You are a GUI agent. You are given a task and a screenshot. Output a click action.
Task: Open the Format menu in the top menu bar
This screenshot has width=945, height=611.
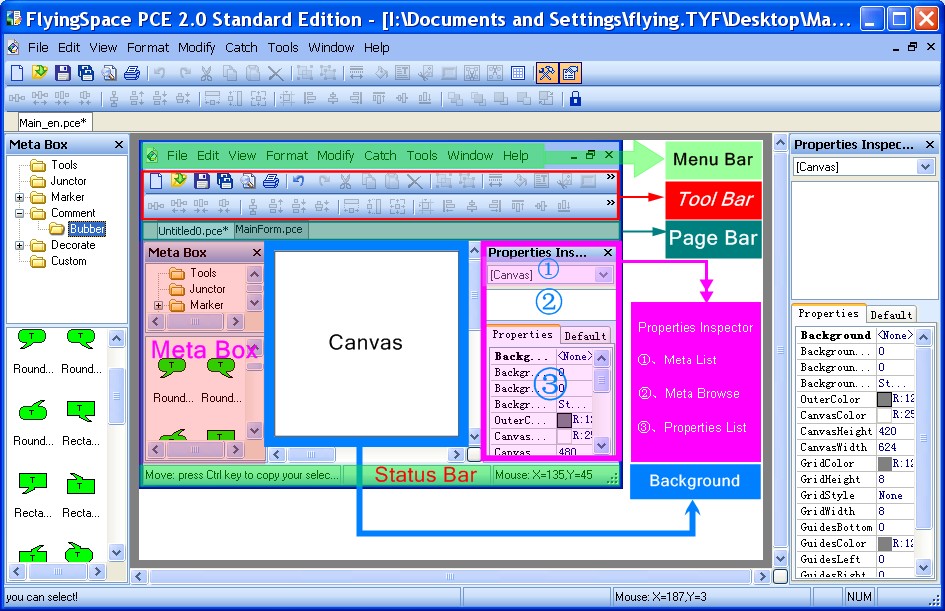pos(148,48)
